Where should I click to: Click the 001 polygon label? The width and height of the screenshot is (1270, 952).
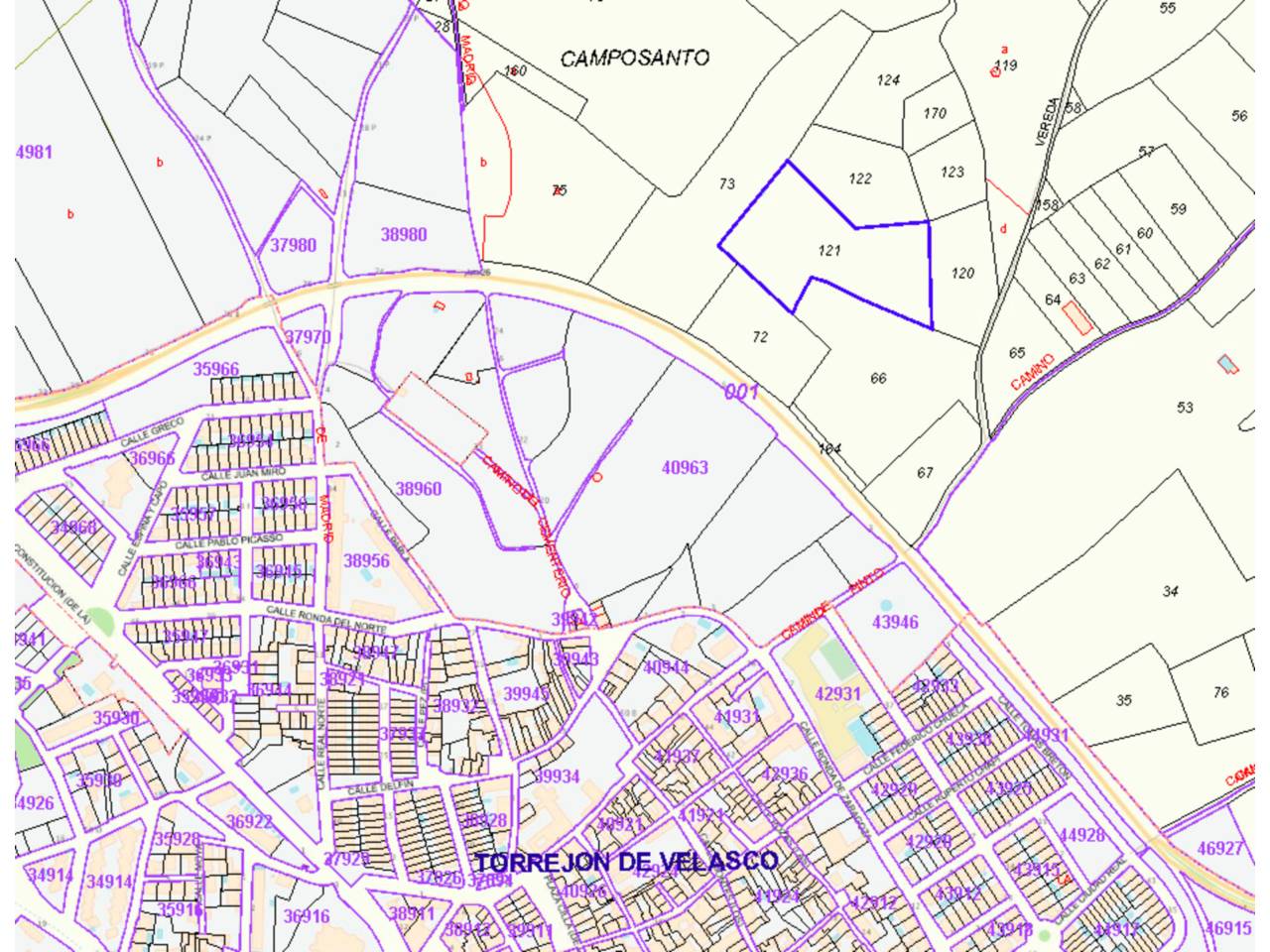point(741,392)
